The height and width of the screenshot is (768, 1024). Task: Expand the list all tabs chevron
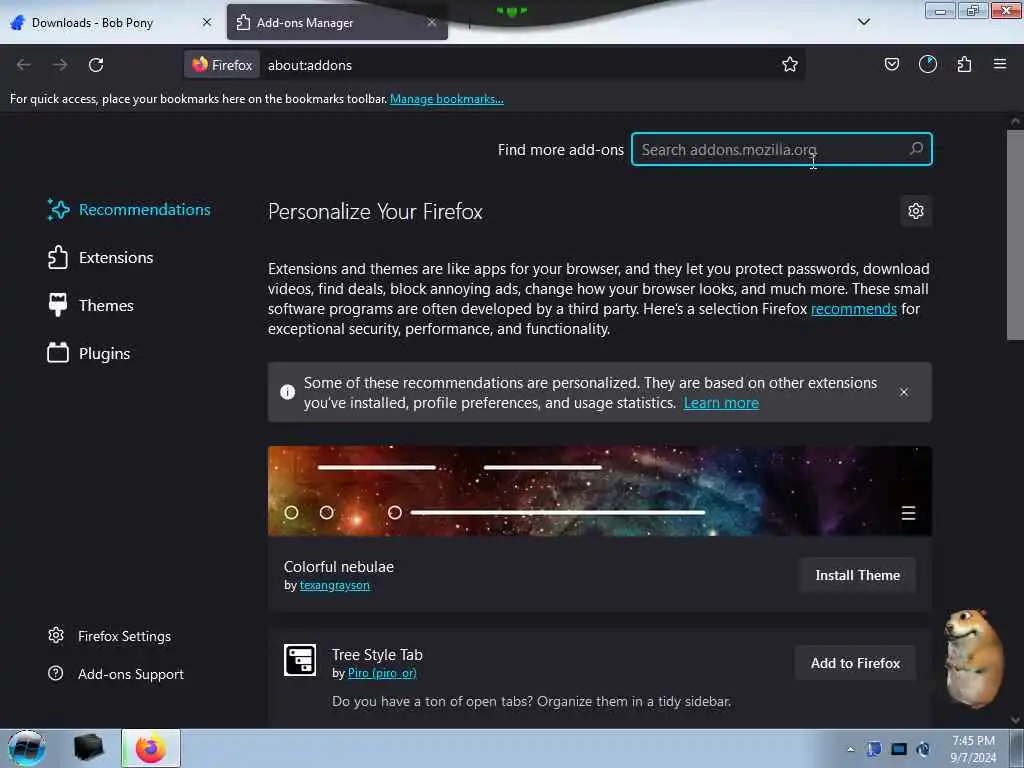point(863,22)
